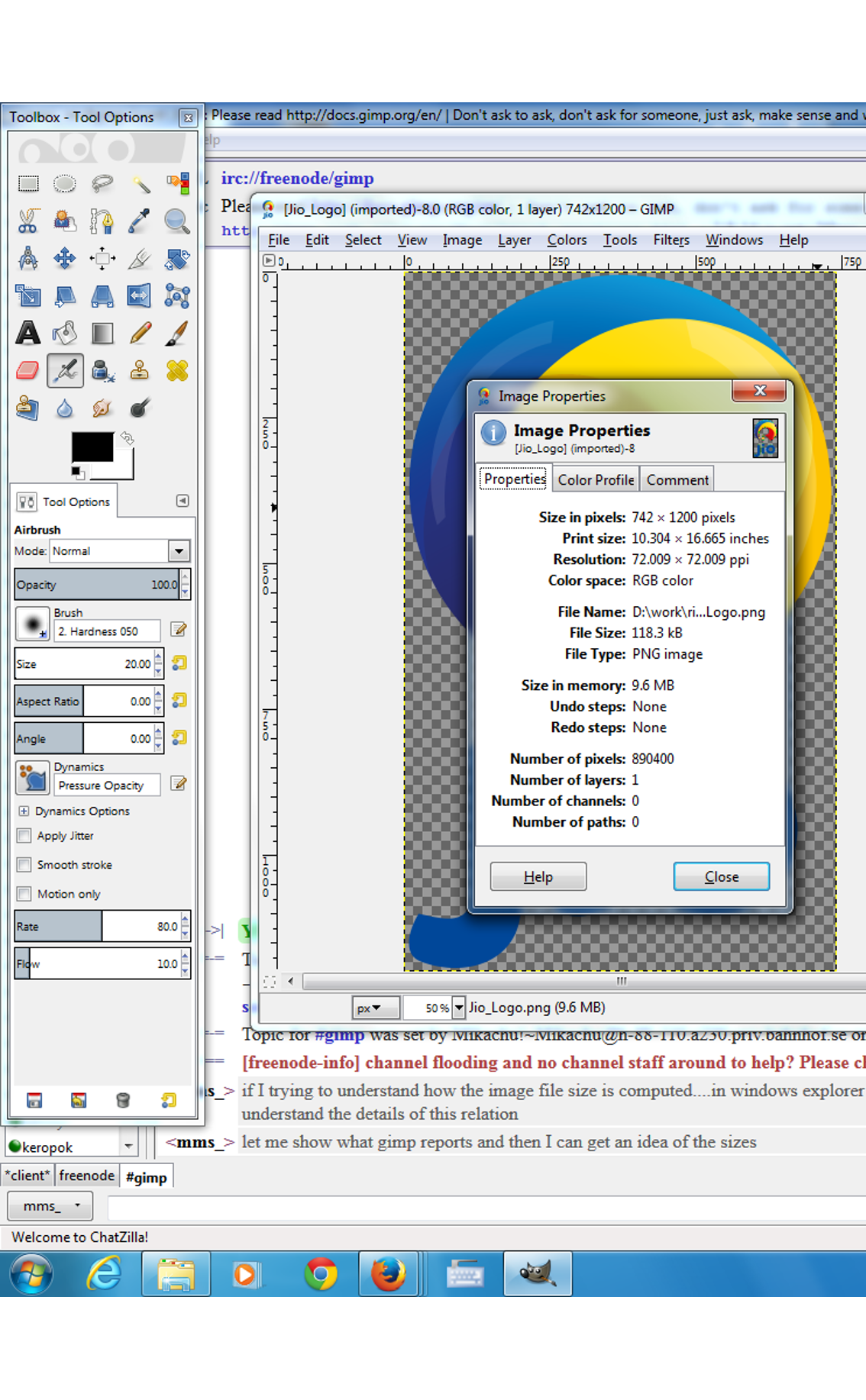866x1400 pixels.
Task: Edit the Hardness 050 brush
Action: 179,629
